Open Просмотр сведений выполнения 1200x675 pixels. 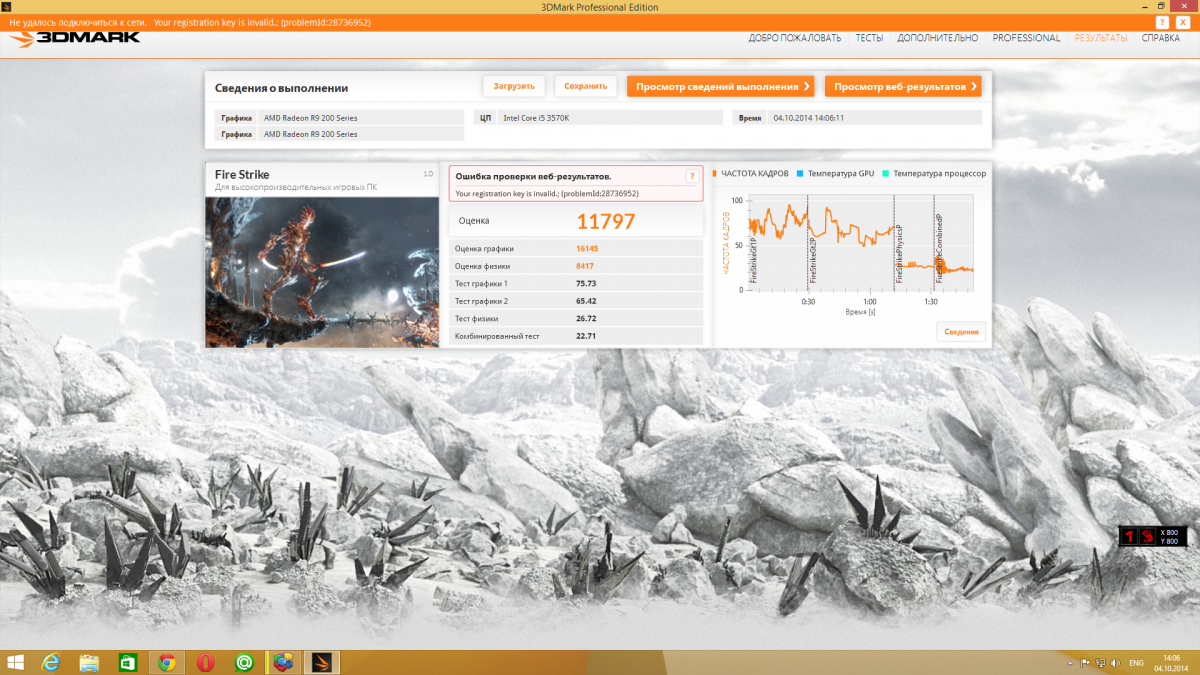tap(720, 86)
